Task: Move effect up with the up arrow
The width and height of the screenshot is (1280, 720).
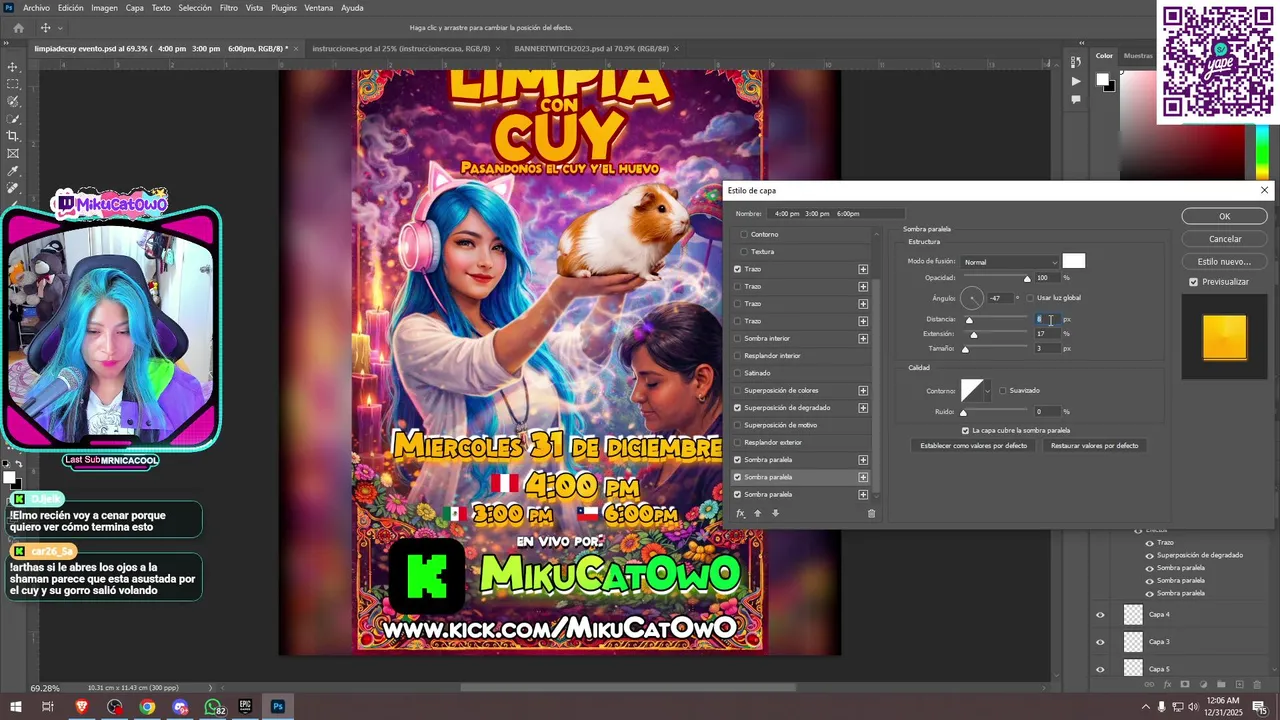Action: [757, 513]
